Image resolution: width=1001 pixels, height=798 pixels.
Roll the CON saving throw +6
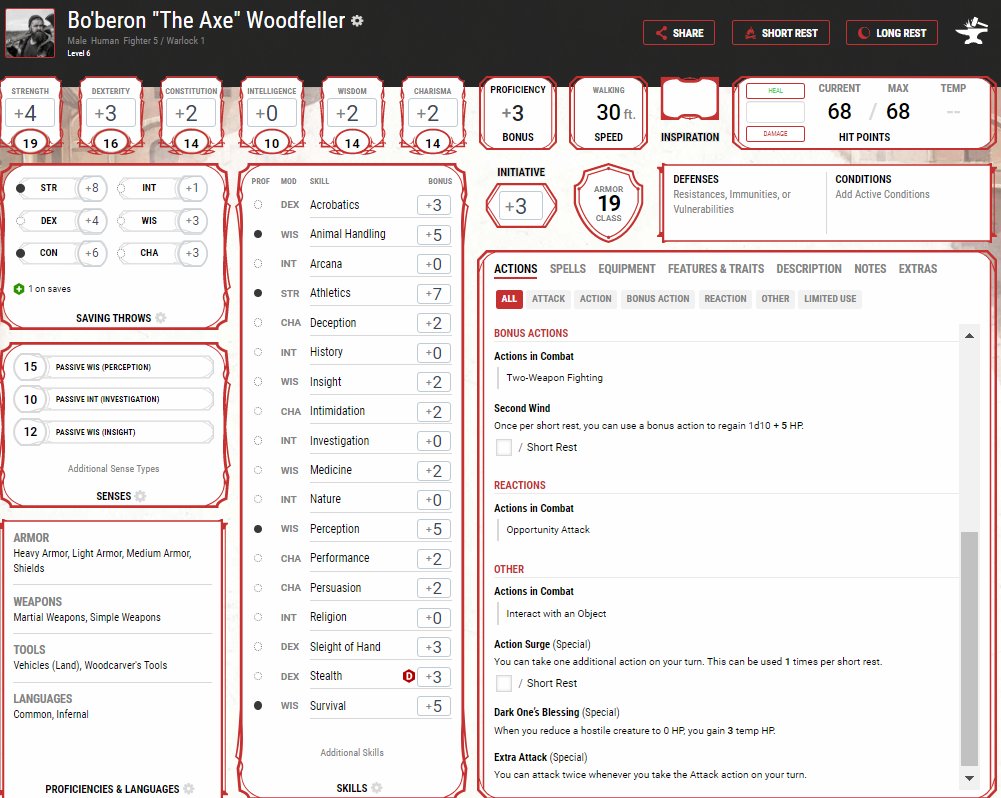click(92, 253)
